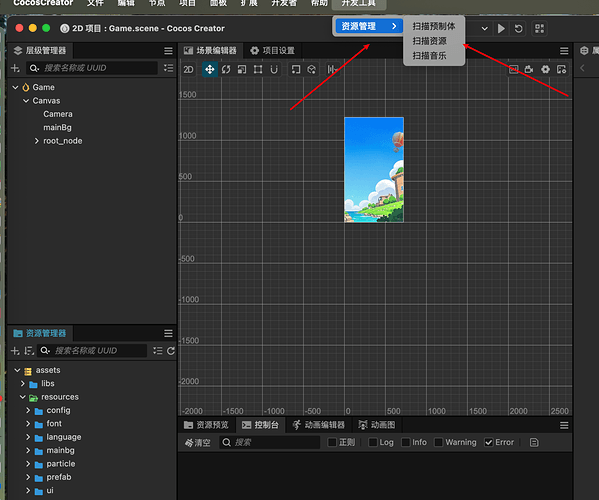
Task: Select the 扫描资源 menu entry
Action: [434, 41]
